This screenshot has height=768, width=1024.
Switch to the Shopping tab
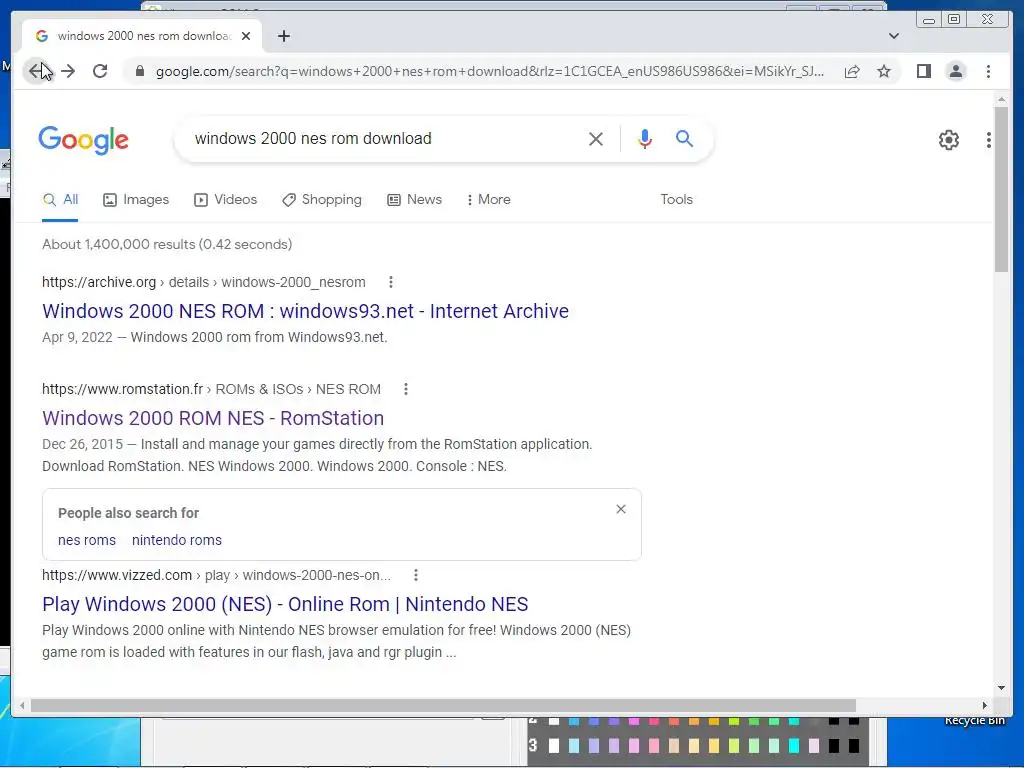pyautogui.click(x=321, y=200)
